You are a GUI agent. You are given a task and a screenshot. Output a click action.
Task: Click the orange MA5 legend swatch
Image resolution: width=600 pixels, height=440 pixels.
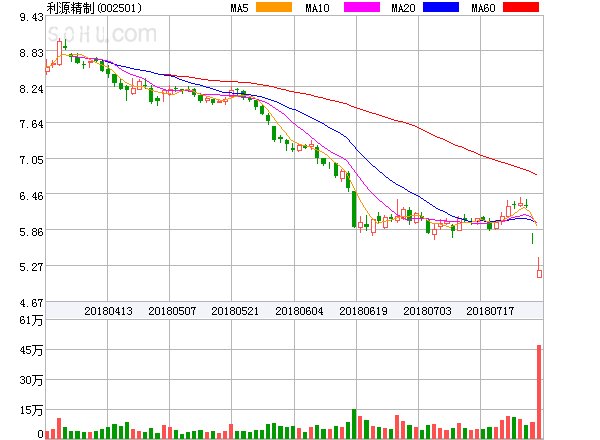tap(274, 7)
